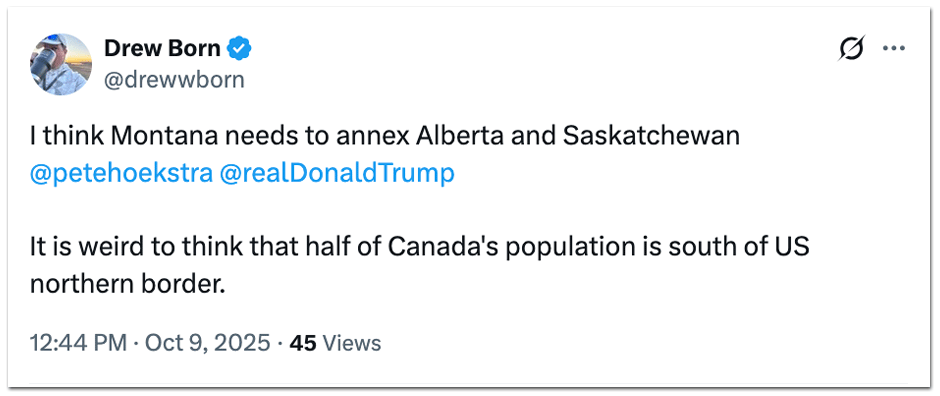
Task: Click the coffee mug in the avatar
Action: 44,62
